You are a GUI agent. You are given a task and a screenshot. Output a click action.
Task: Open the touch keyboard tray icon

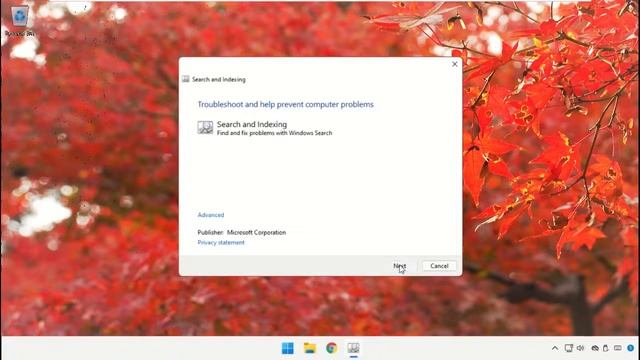tap(618, 348)
